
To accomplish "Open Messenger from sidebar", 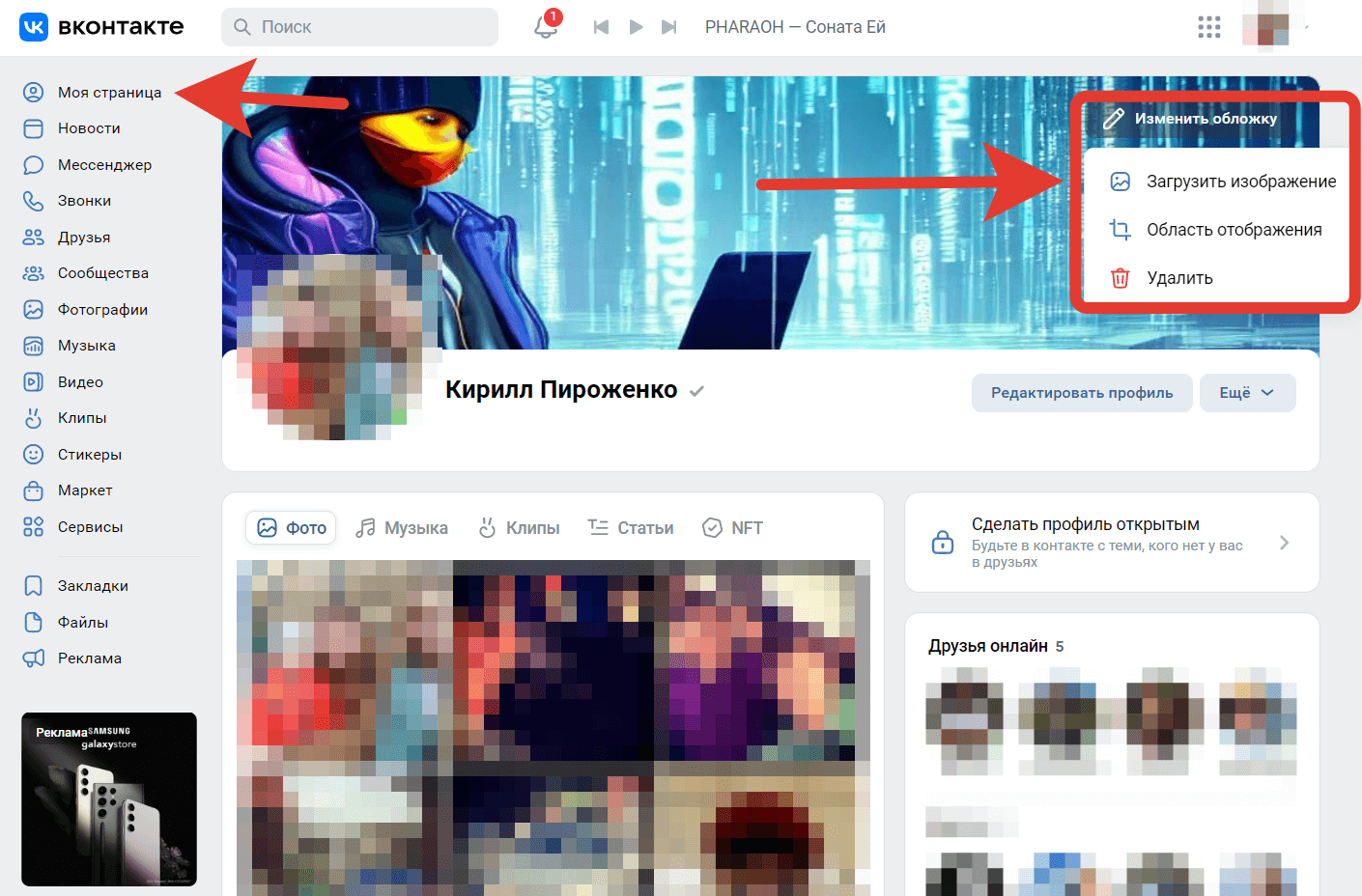I will point(104,165).
